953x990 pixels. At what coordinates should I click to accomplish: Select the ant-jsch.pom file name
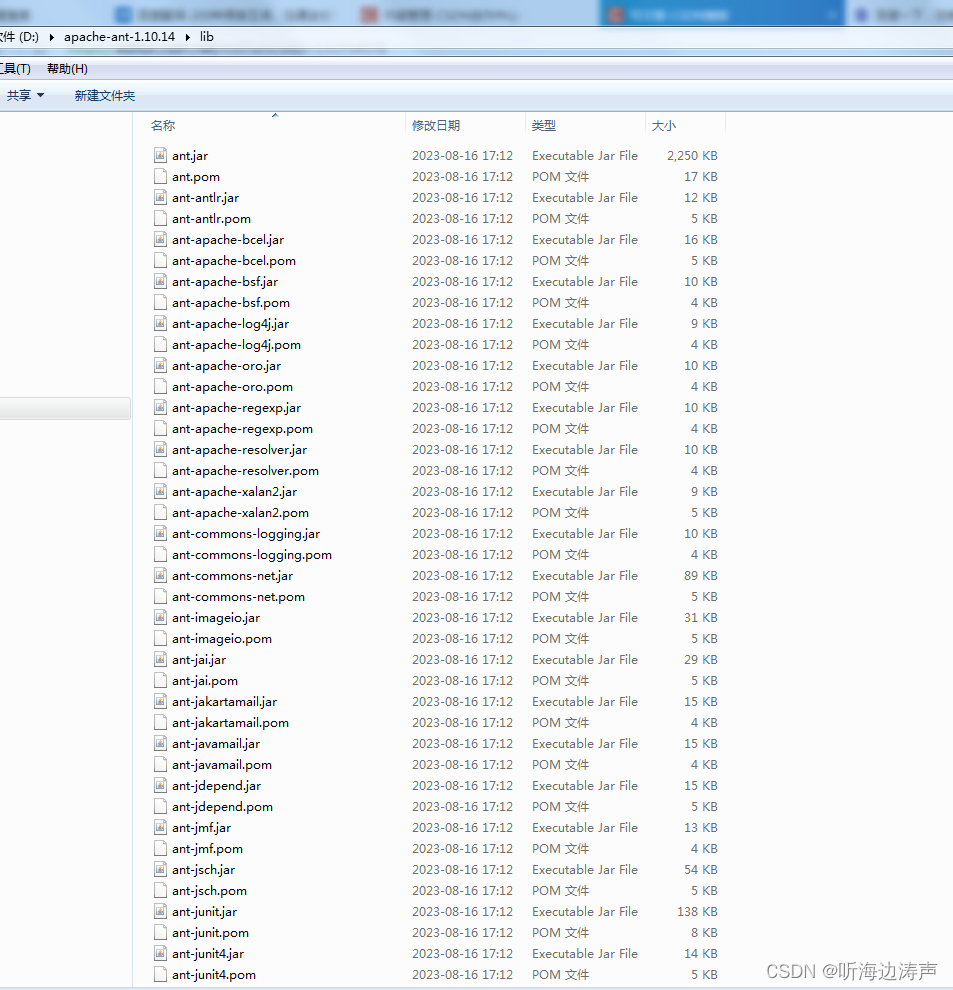coord(210,890)
